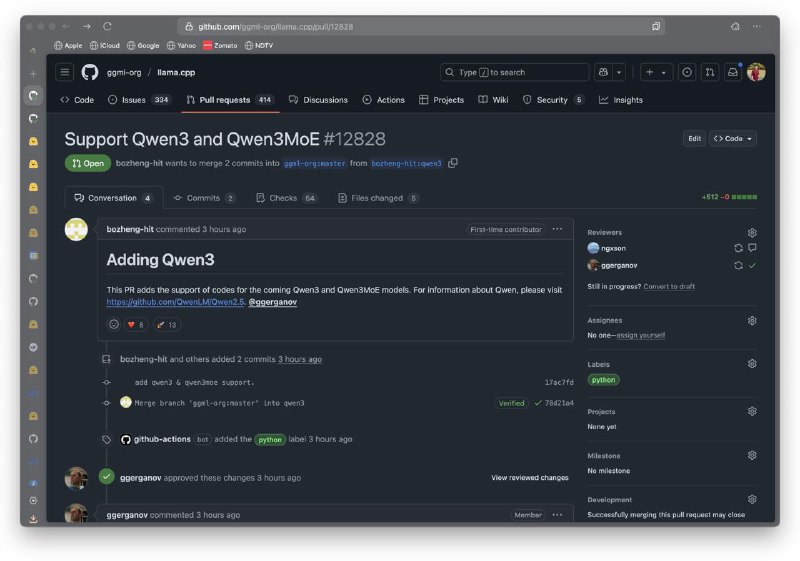This screenshot has width=800, height=561.
Task: Open the GitHub hamburger navigation menu
Action: 65,72
